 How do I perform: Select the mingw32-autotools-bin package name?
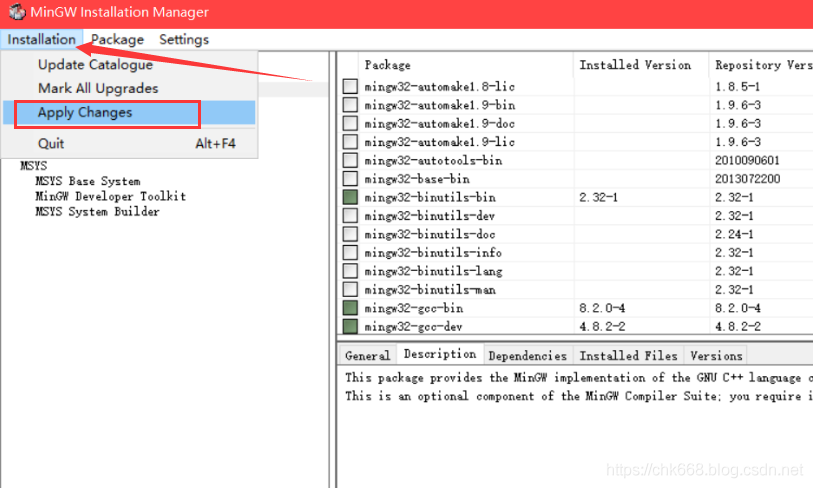tap(433, 160)
